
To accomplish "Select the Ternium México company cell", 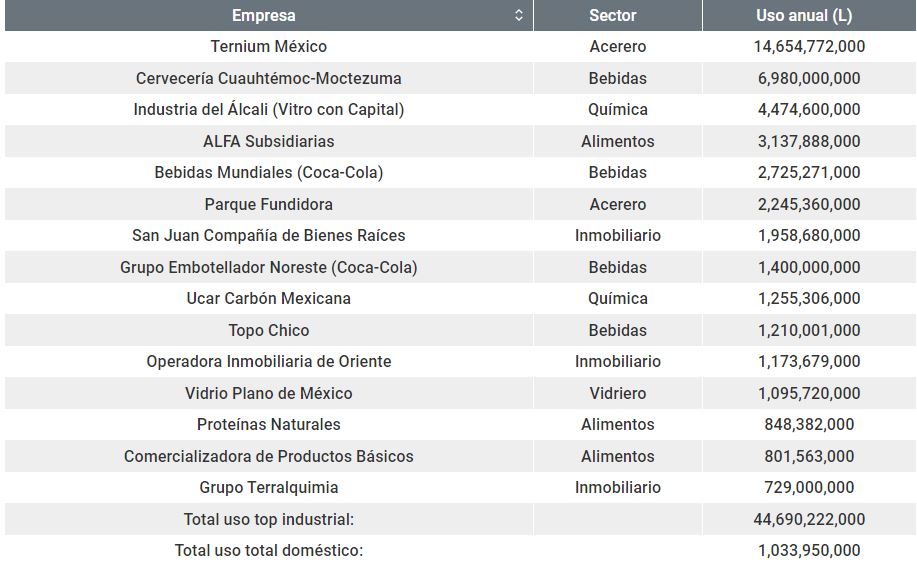I will pos(268,47).
